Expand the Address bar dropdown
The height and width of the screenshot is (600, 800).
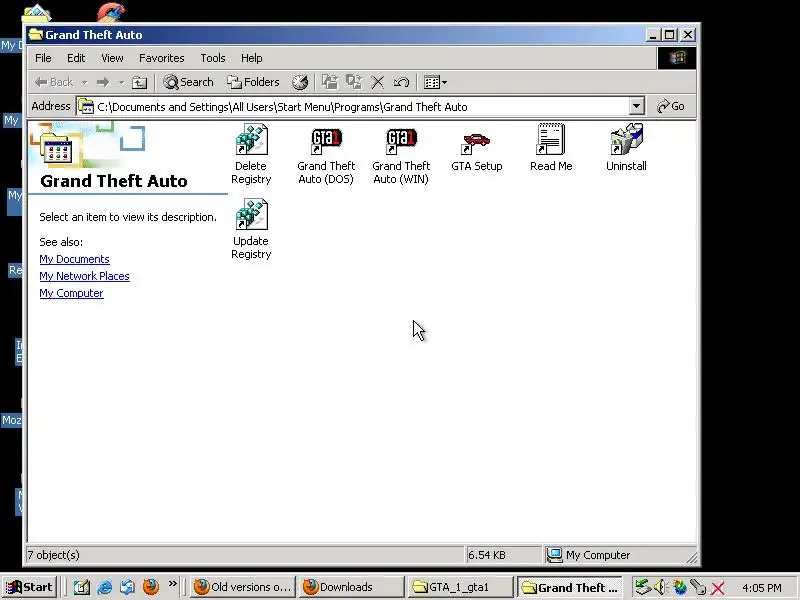click(x=636, y=107)
